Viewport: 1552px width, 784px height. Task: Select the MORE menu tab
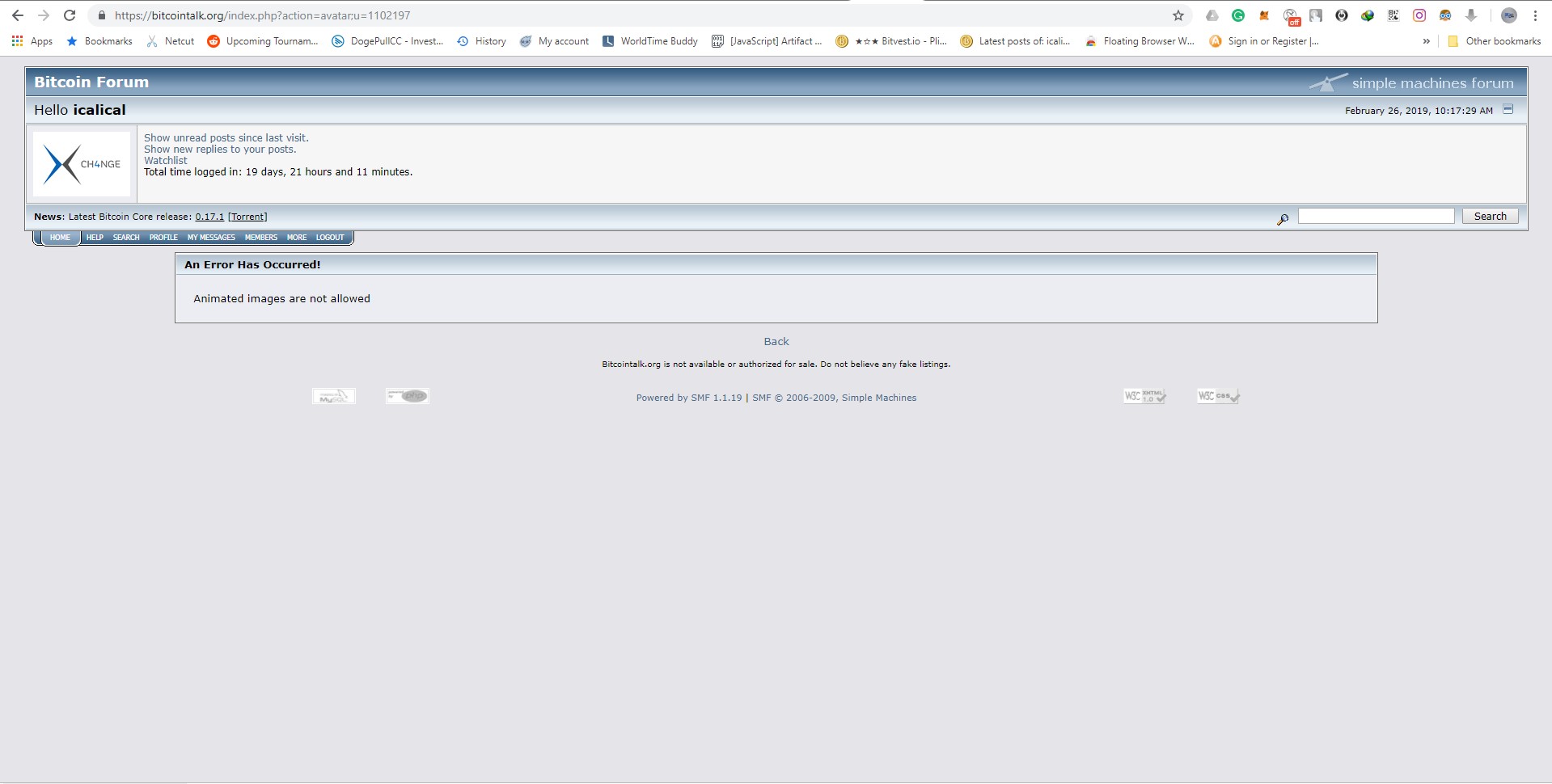click(x=297, y=238)
